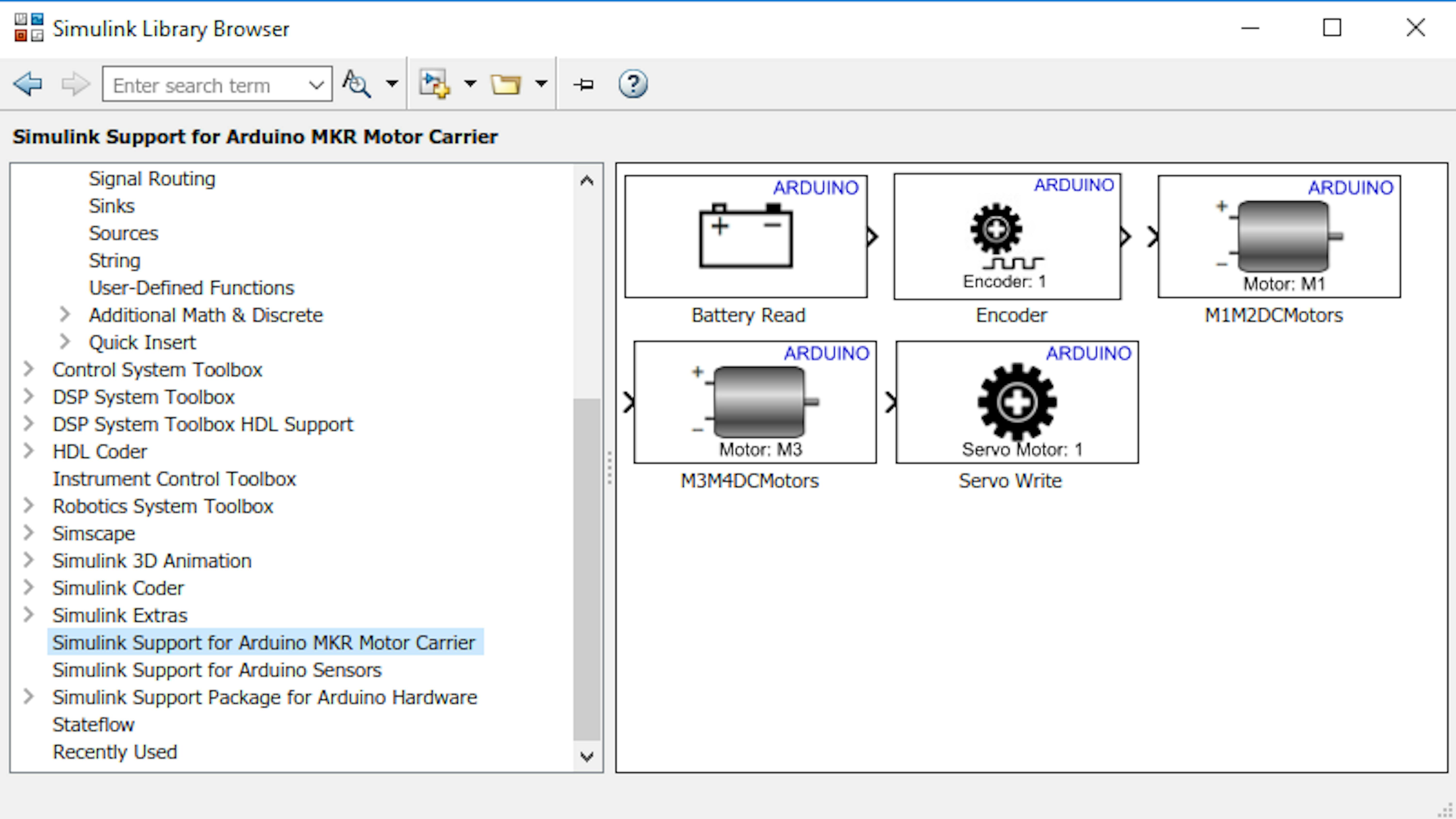Select HDL Coder label

click(99, 452)
